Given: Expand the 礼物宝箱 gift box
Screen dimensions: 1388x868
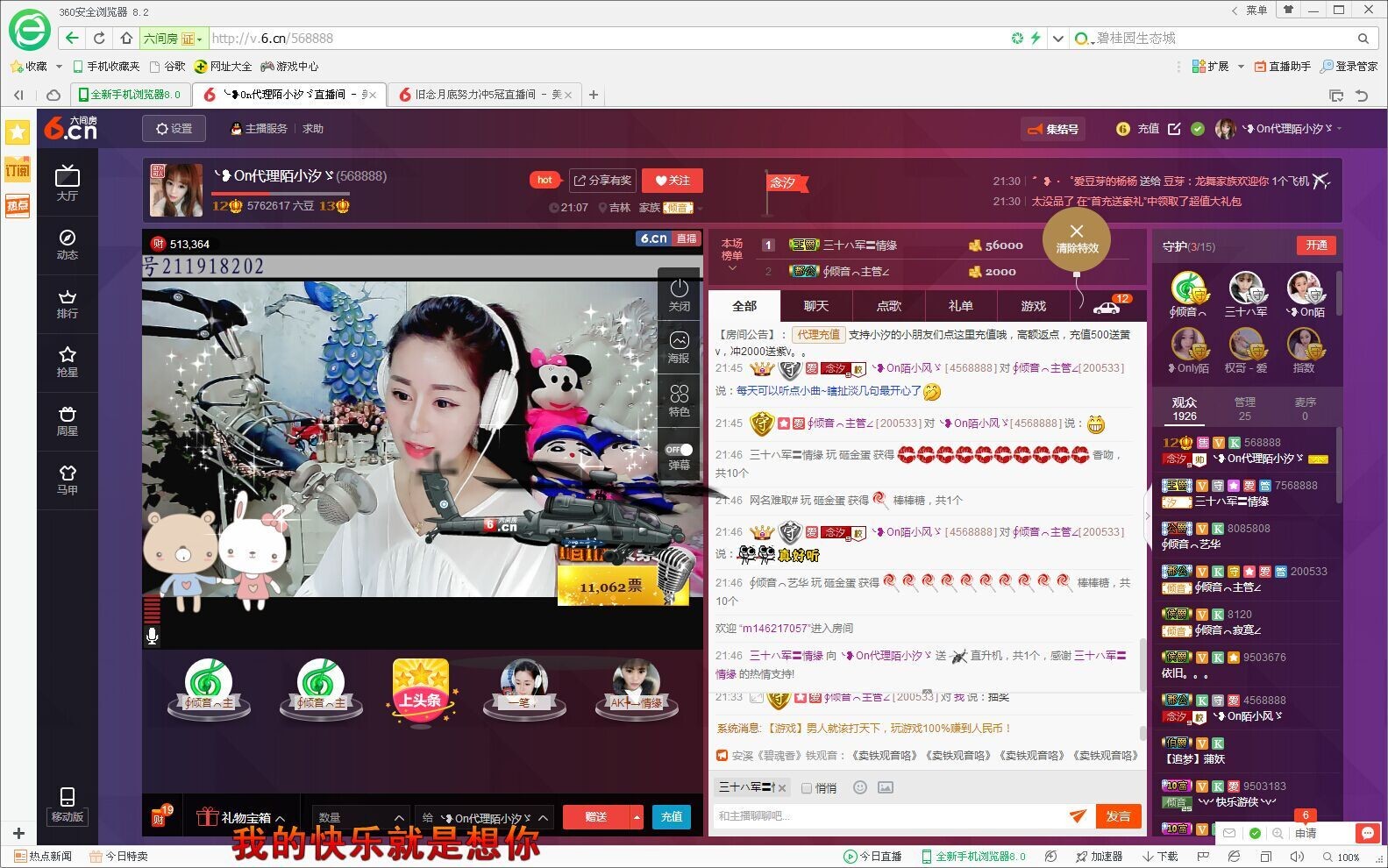Looking at the screenshot, I should 241,817.
